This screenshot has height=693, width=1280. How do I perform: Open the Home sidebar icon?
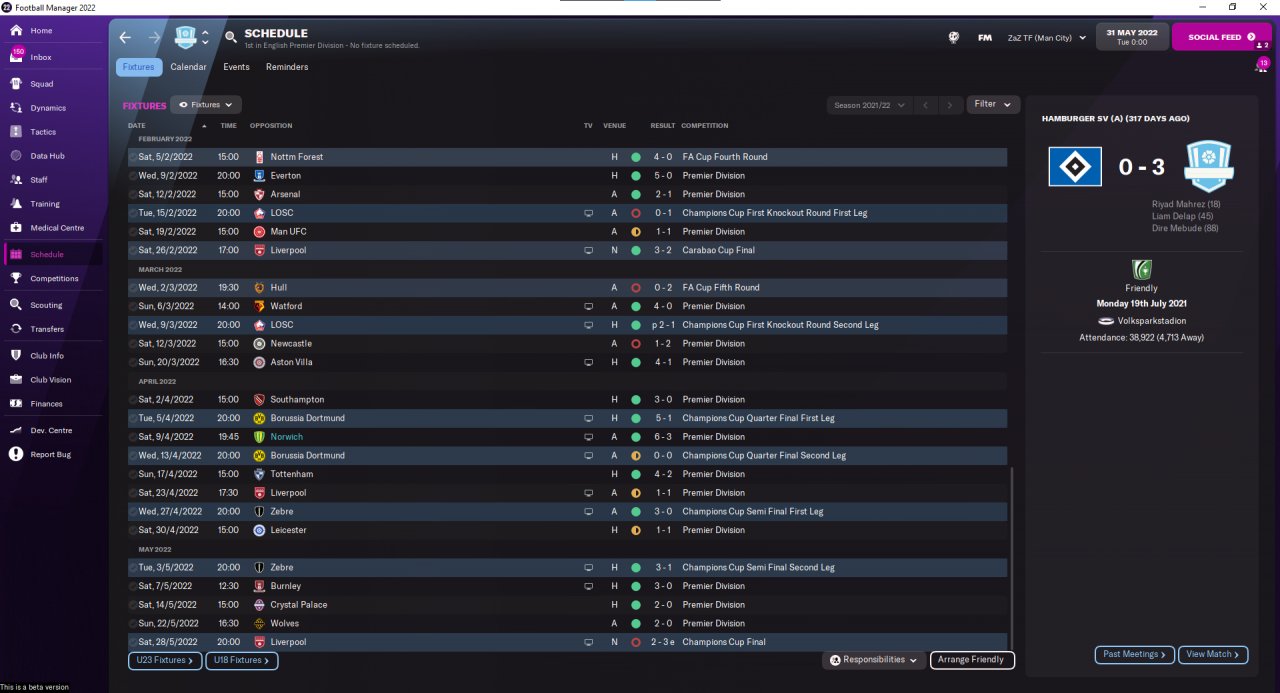(x=16, y=30)
